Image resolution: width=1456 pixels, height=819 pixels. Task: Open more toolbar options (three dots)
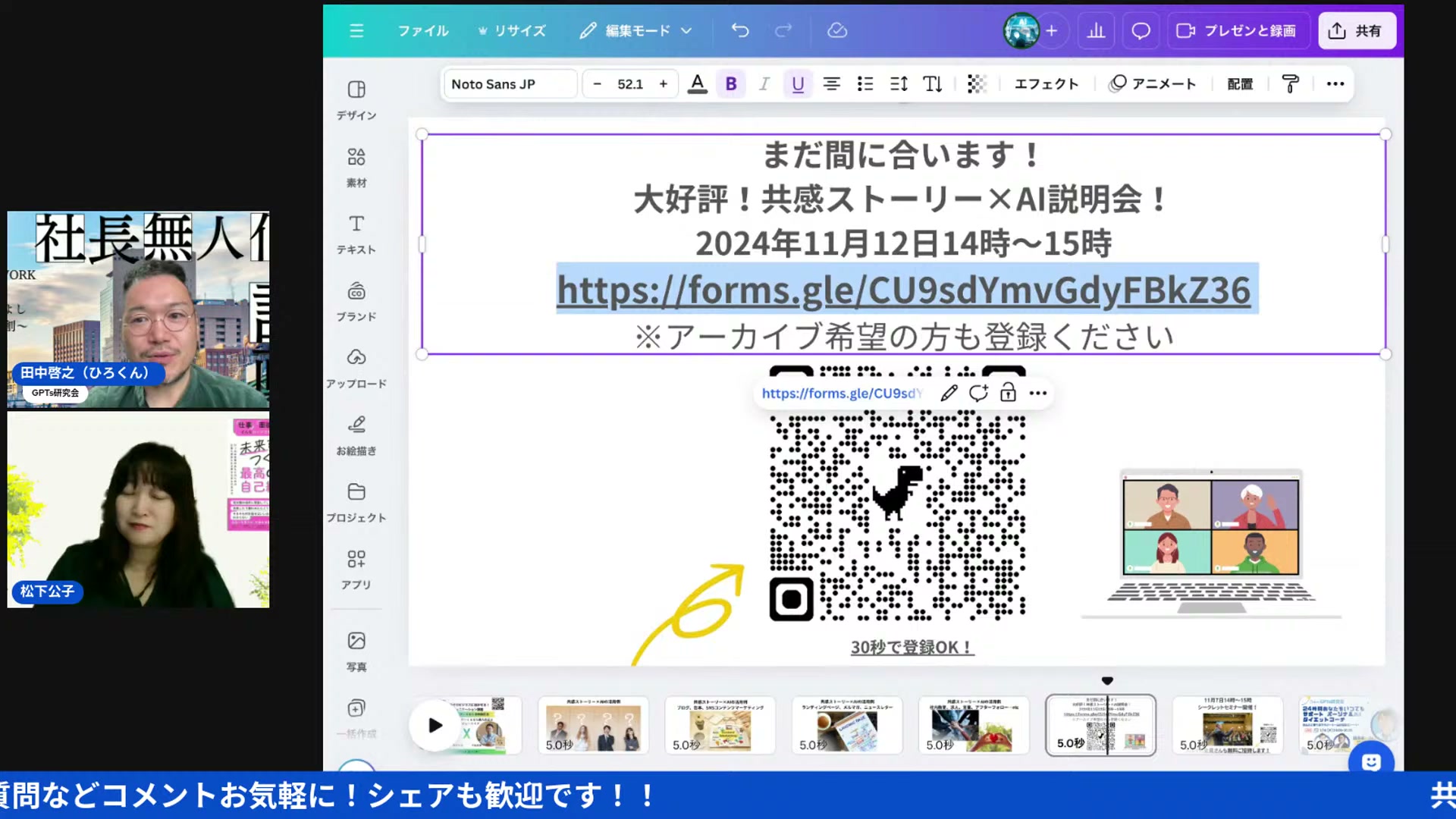tap(1335, 84)
